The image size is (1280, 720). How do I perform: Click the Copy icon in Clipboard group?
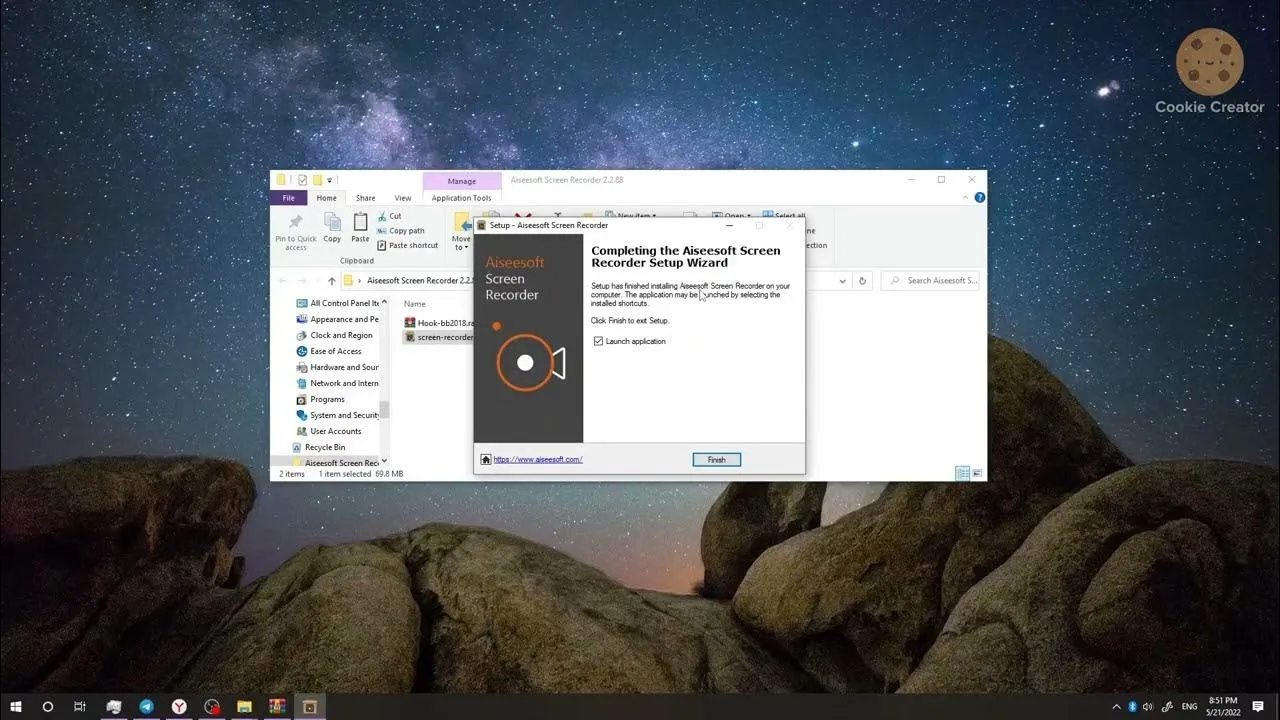coord(332,222)
